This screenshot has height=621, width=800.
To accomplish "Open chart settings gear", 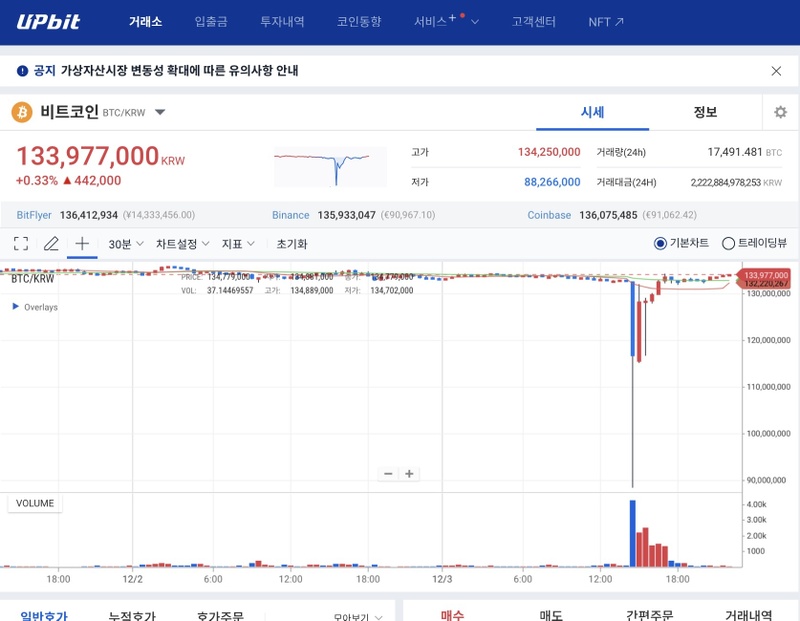I will (x=780, y=112).
